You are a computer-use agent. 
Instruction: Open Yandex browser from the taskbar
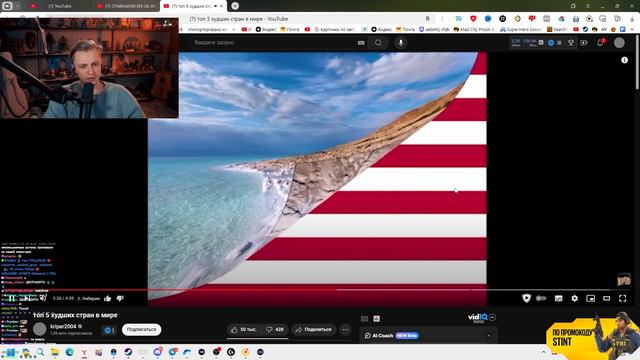84,352
